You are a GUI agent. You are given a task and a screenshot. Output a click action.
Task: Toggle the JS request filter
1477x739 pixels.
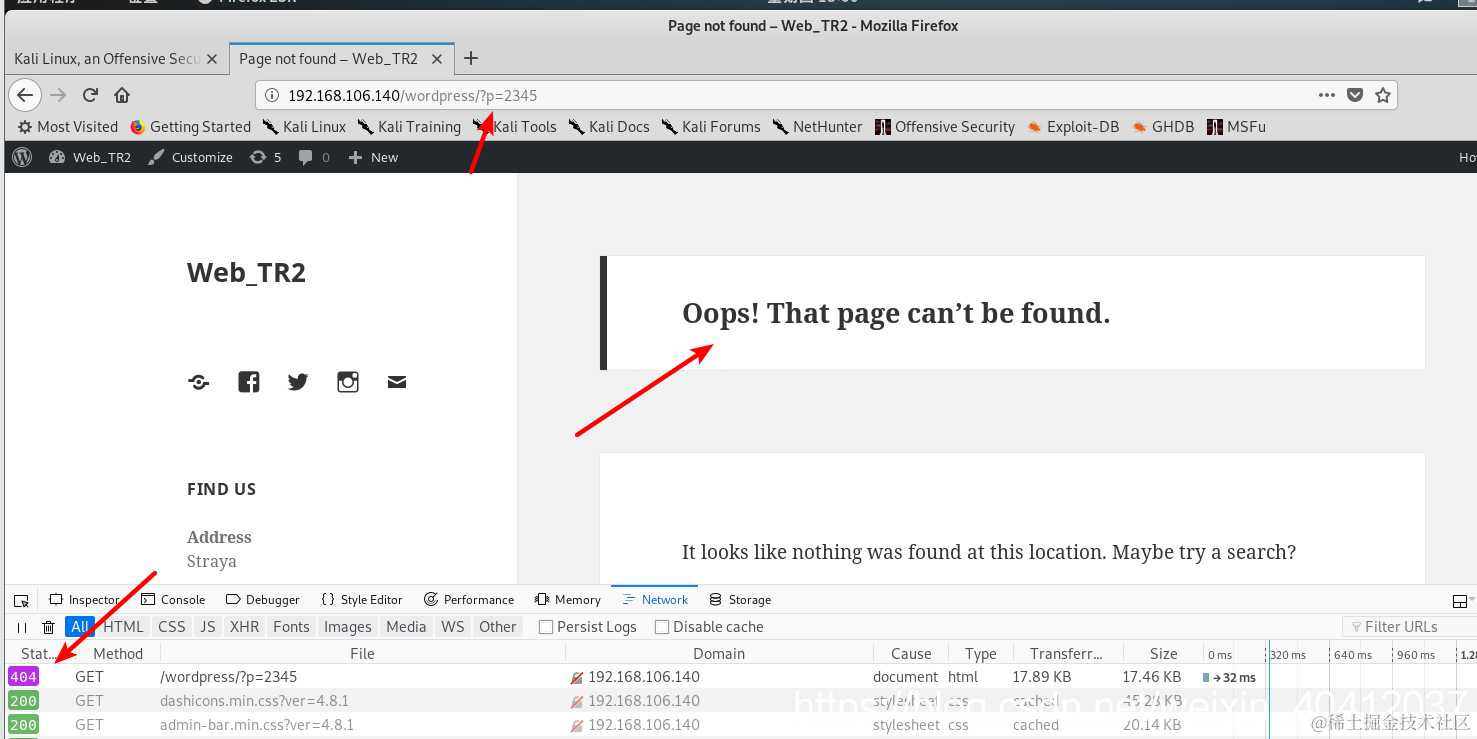click(208, 627)
